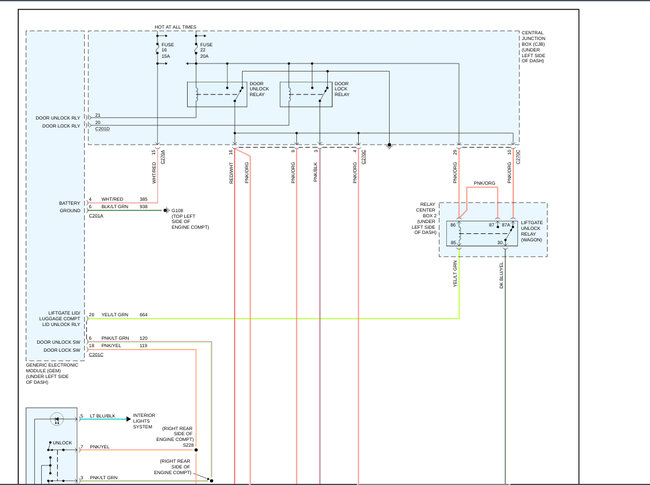Click the C201D connector label
Viewport: 650px width, 485px height.
pos(102,129)
